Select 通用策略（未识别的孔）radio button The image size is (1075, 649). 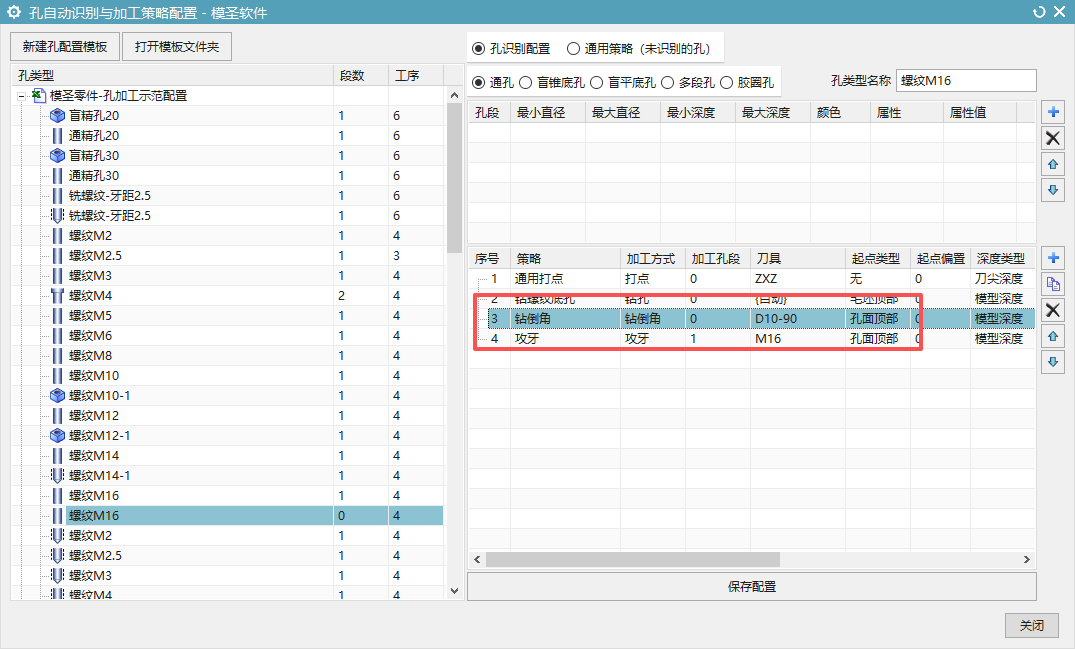(x=573, y=49)
